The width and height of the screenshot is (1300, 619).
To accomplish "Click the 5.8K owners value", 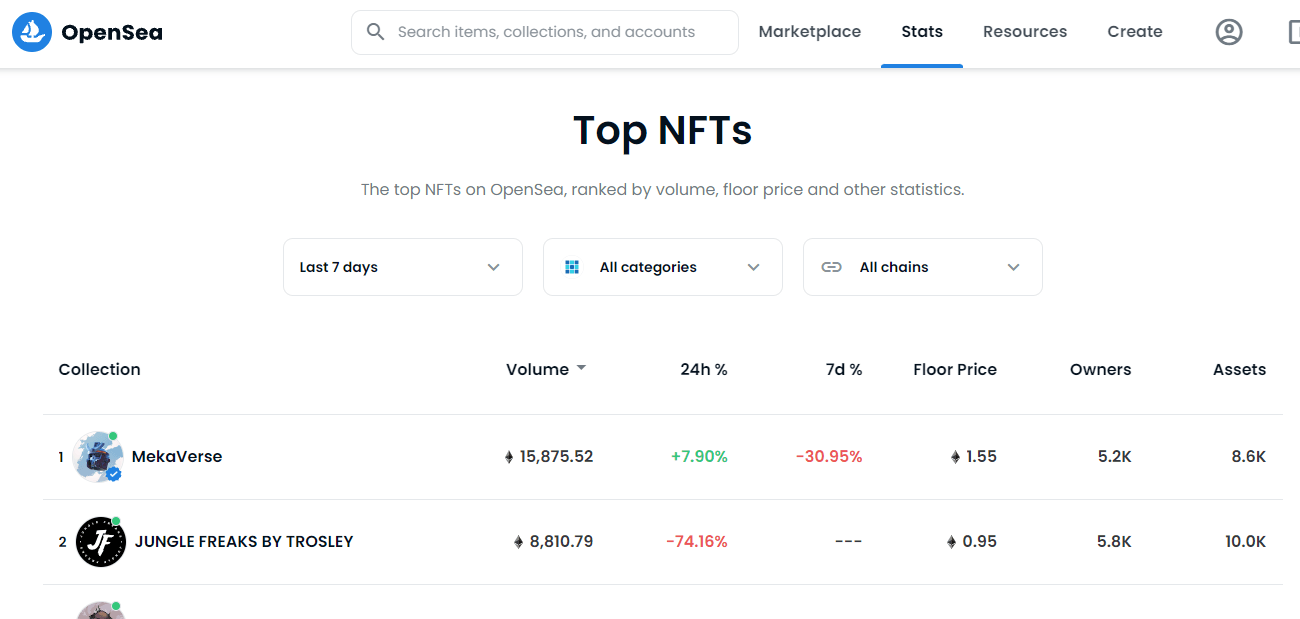I will pyautogui.click(x=1115, y=542).
